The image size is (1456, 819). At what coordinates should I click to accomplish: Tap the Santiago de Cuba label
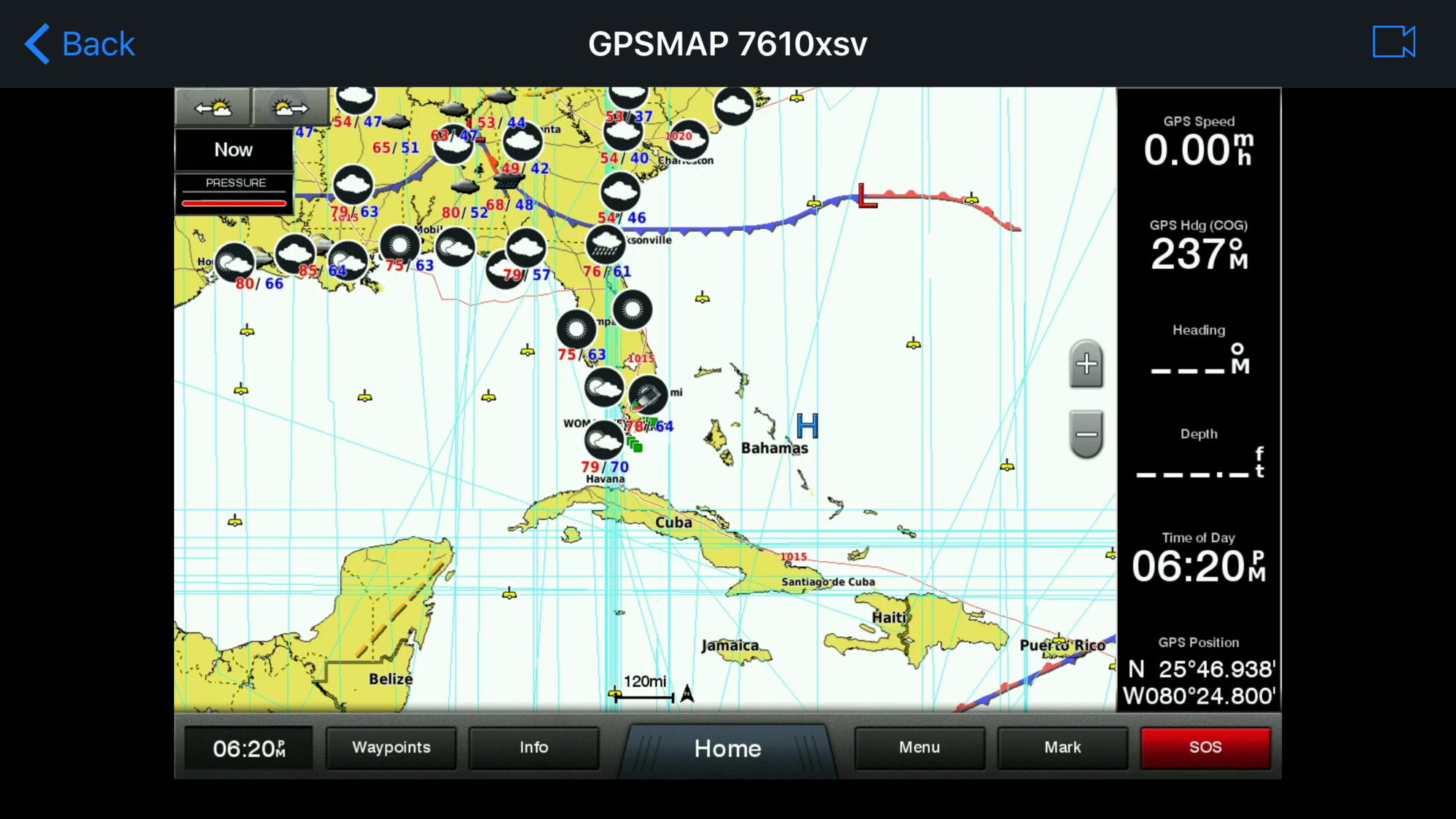828,581
